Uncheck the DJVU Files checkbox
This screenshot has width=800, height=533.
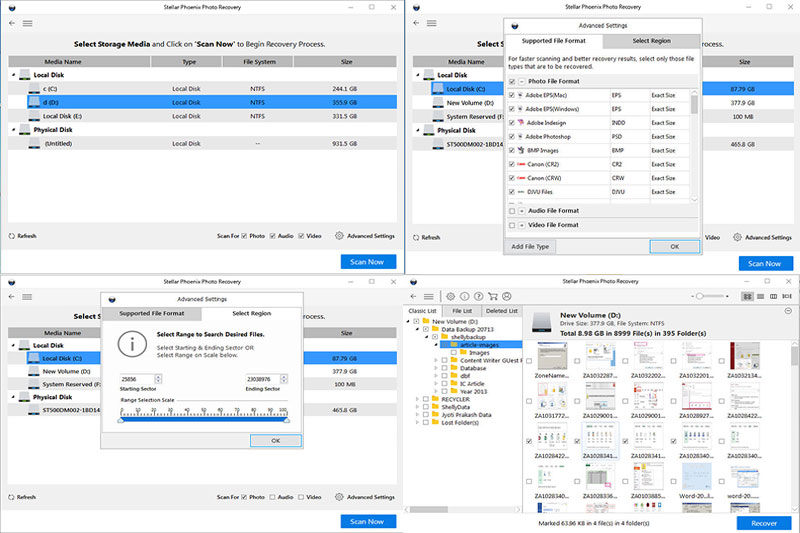point(512,192)
